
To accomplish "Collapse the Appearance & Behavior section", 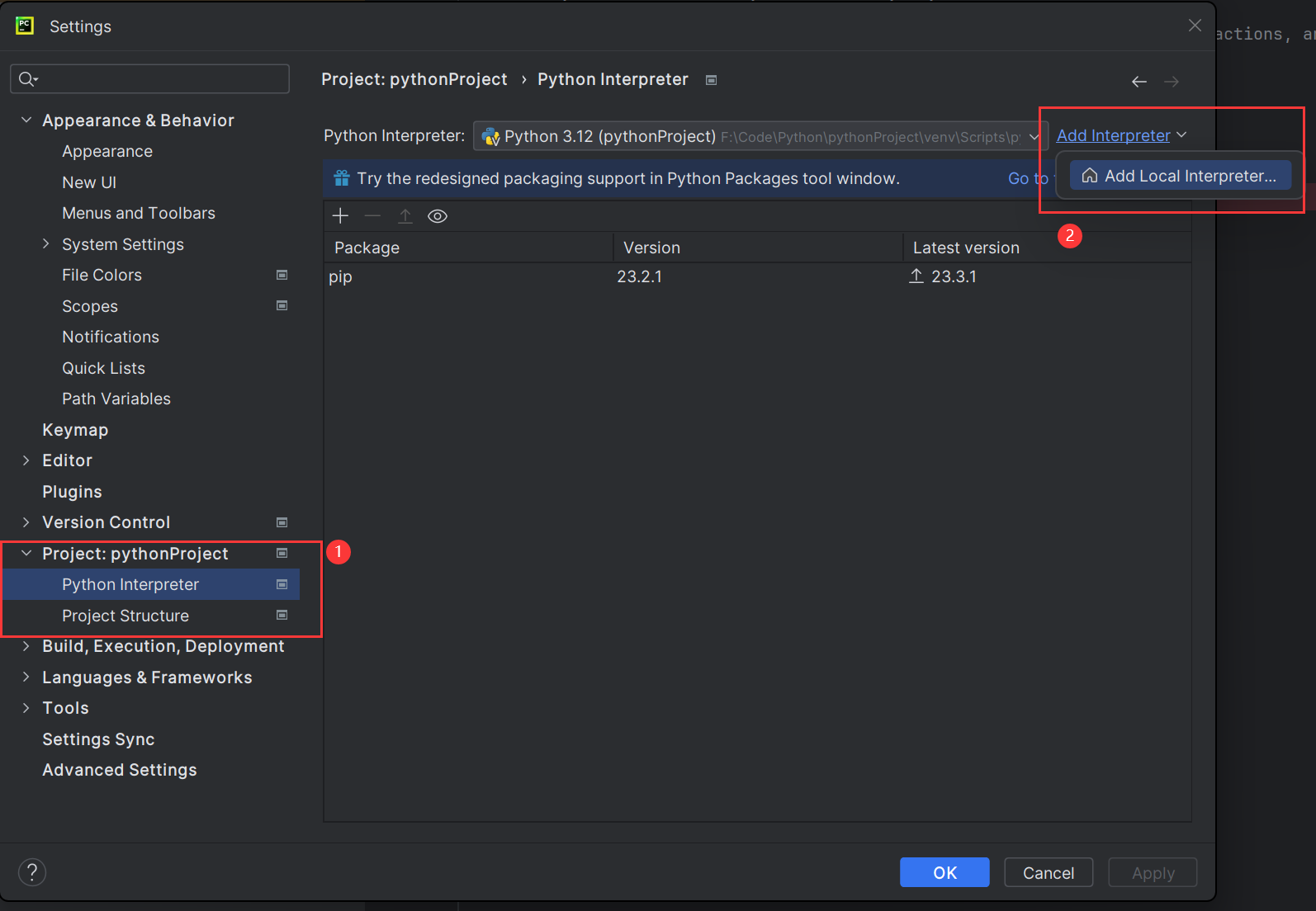I will [x=26, y=120].
